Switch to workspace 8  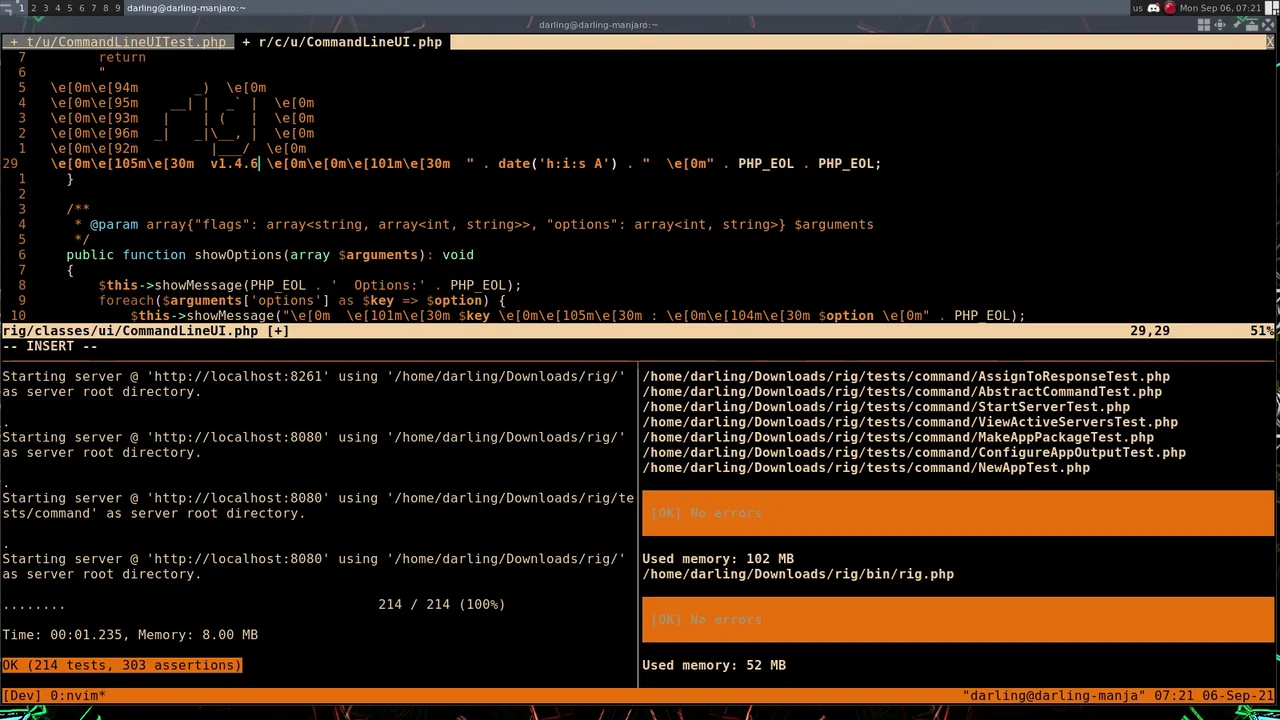105,8
